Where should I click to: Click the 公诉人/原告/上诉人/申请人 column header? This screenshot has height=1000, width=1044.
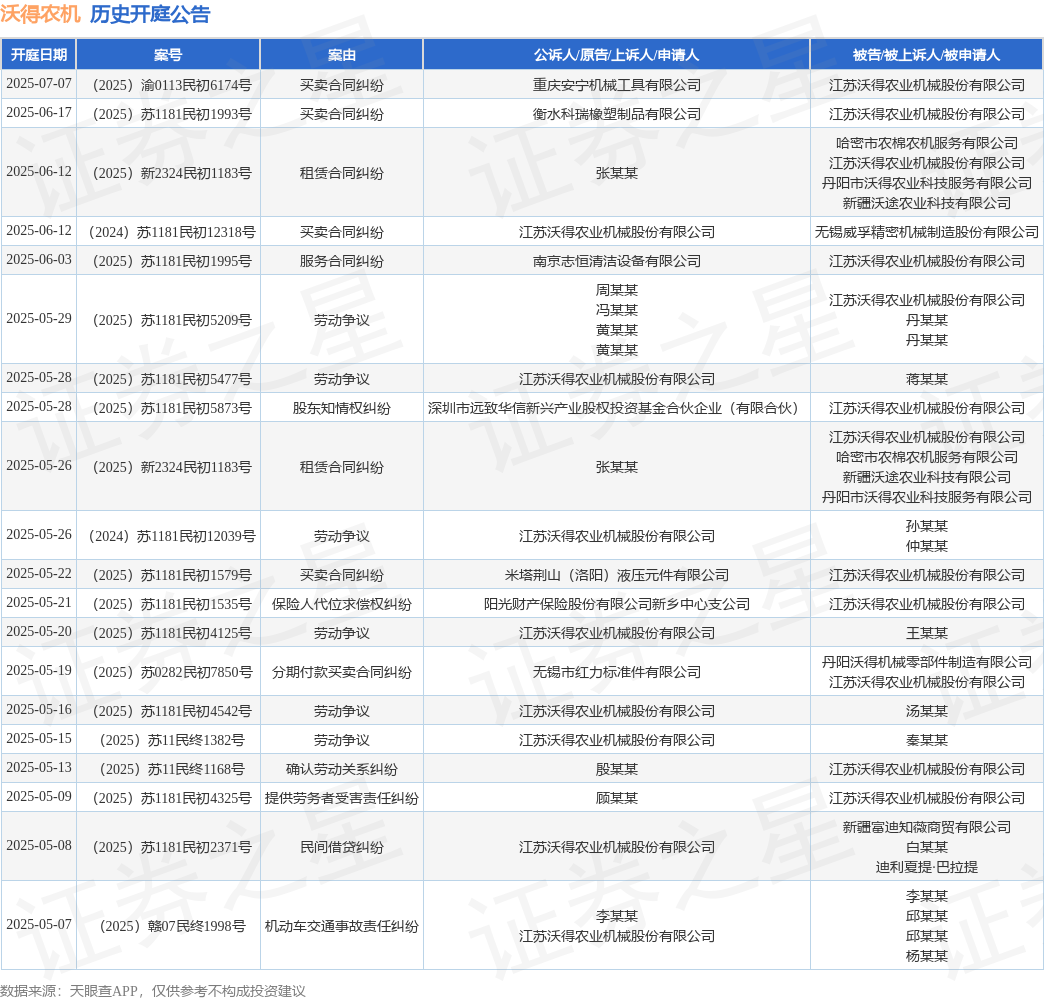[x=617, y=55]
